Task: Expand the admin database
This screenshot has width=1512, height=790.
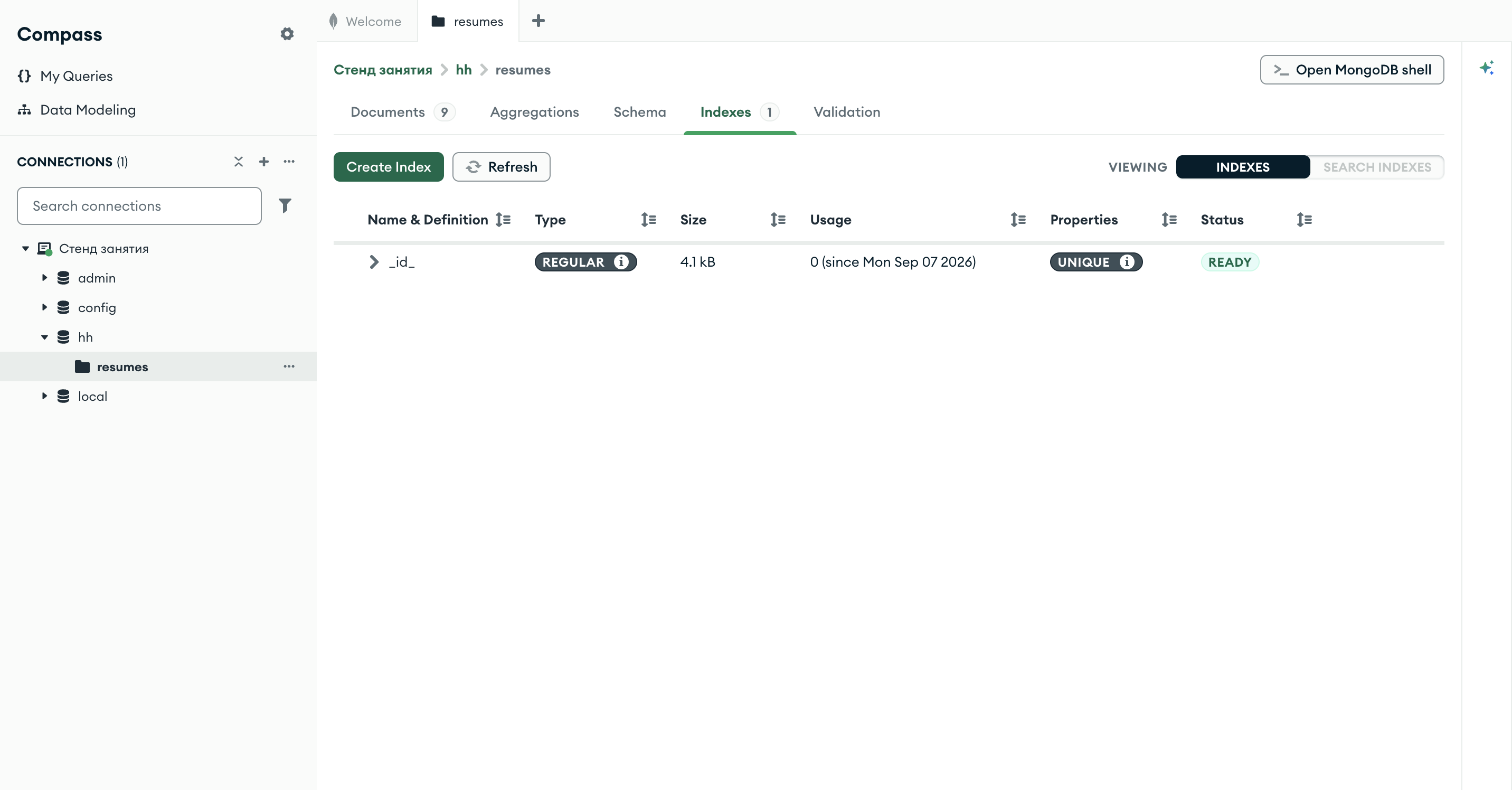Action: coord(44,278)
